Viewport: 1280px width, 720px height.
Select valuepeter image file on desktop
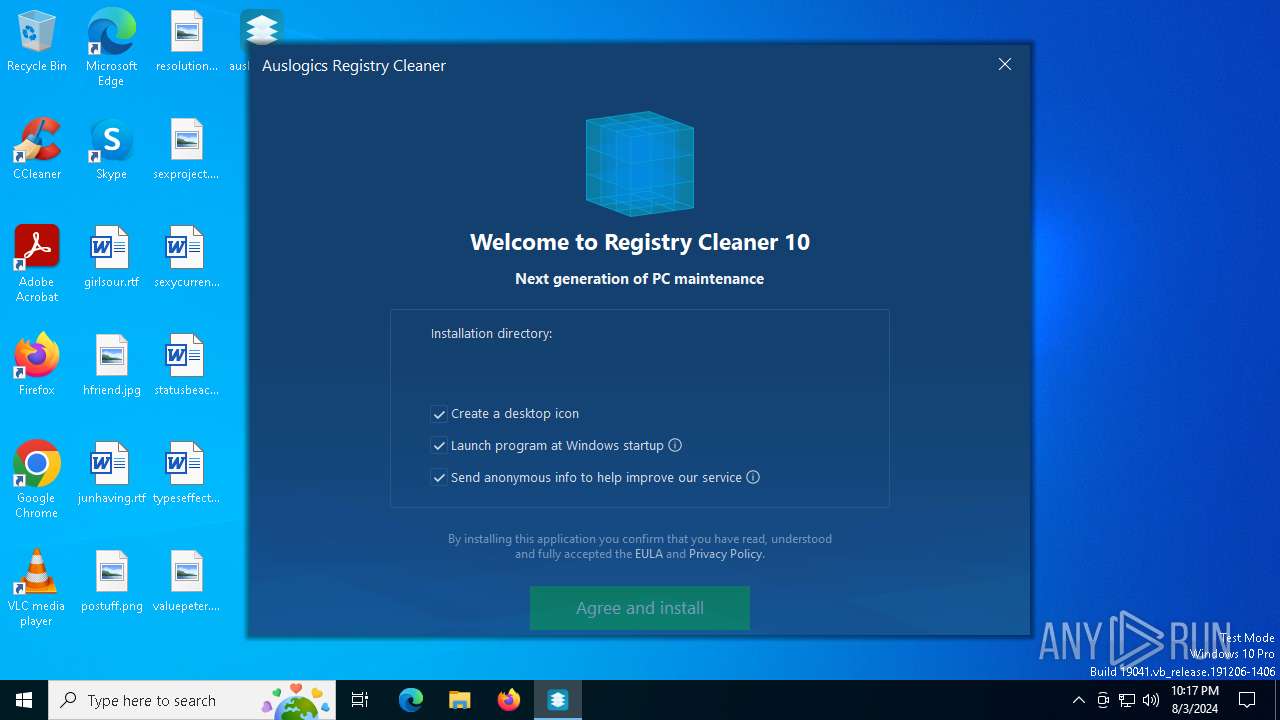(x=186, y=582)
